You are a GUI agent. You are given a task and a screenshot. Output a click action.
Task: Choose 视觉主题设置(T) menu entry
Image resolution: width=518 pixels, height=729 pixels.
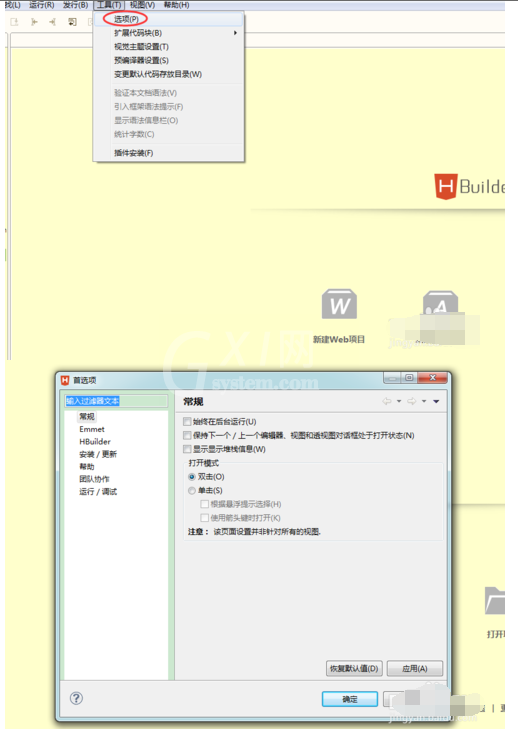[168, 46]
